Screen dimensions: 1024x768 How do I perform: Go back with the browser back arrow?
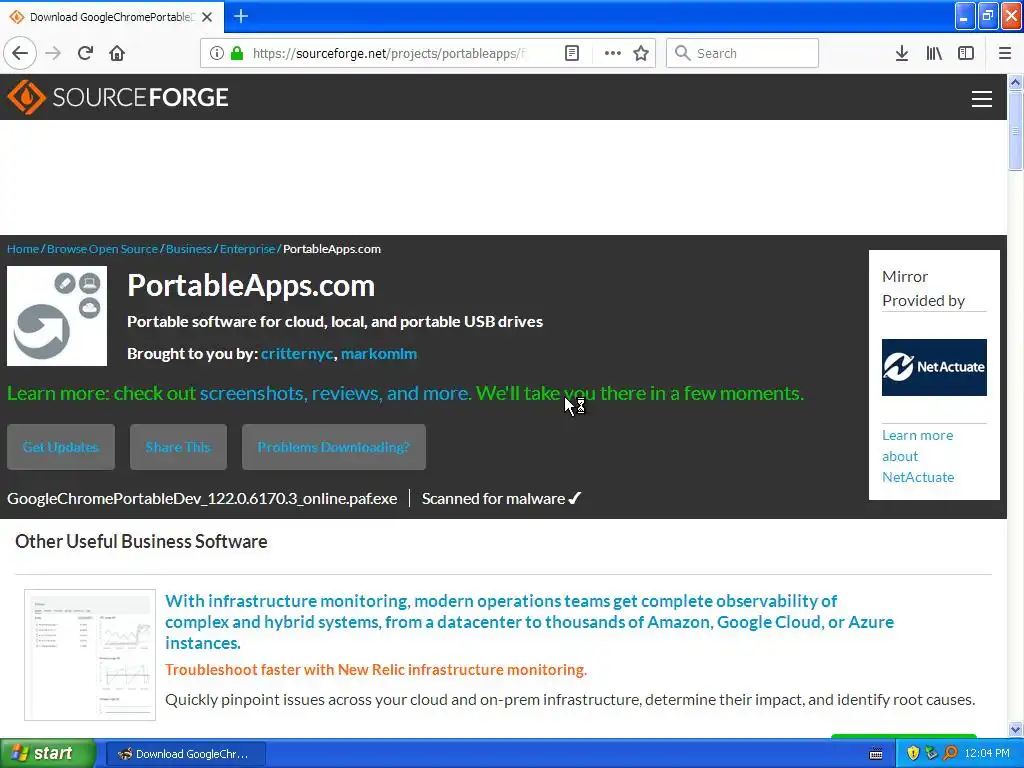pyautogui.click(x=20, y=53)
